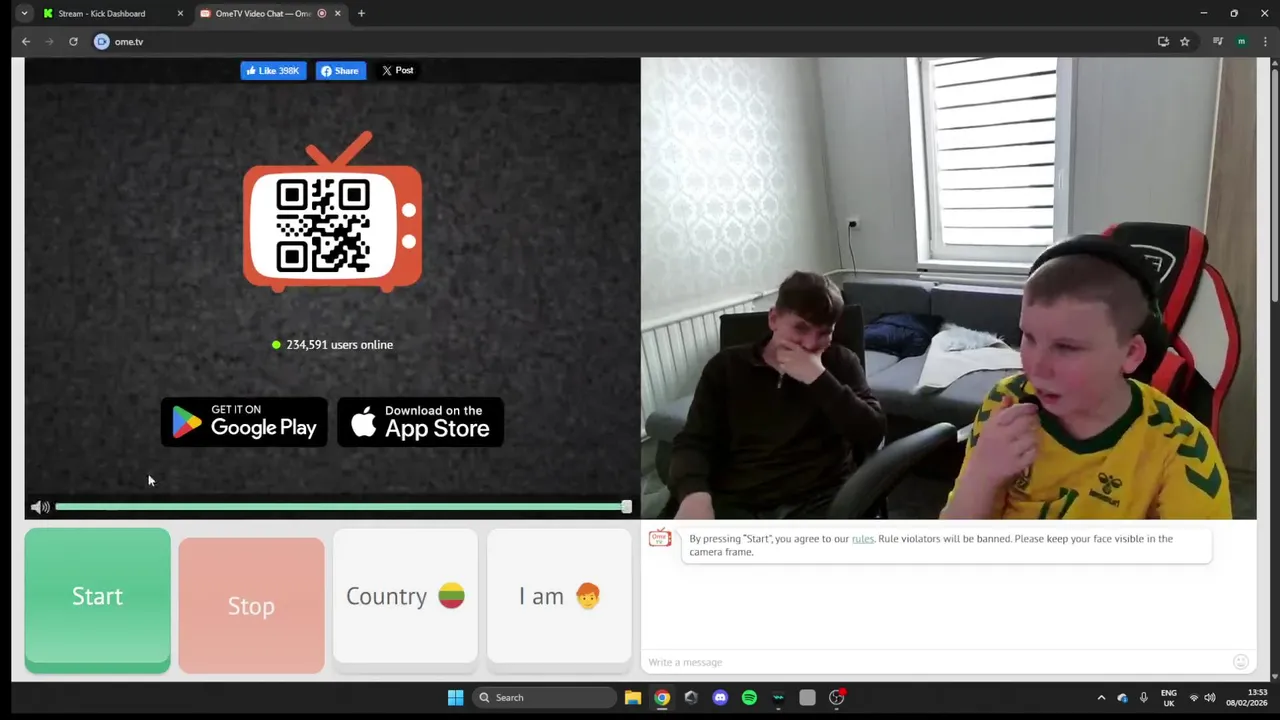This screenshot has width=1280, height=720.
Task: Open File Explorer from taskbar
Action: coord(633,697)
